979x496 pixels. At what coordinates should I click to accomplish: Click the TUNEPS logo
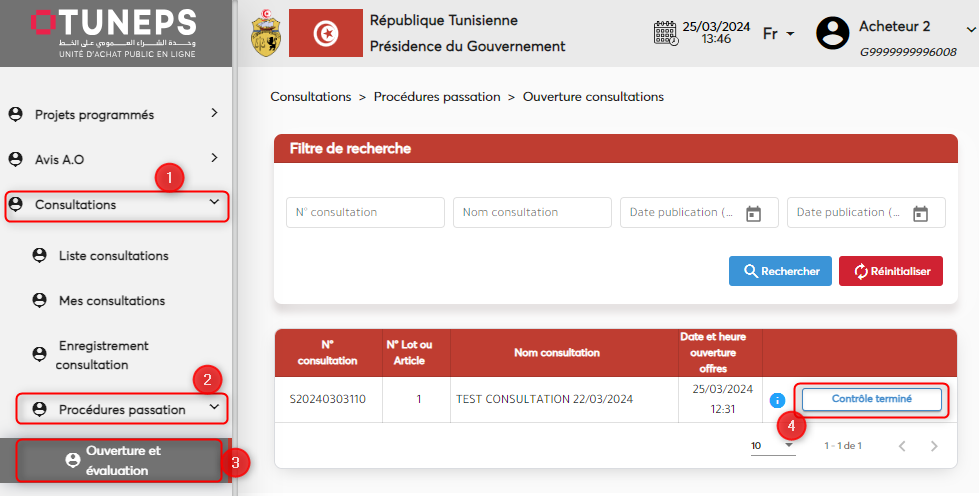[x=113, y=33]
